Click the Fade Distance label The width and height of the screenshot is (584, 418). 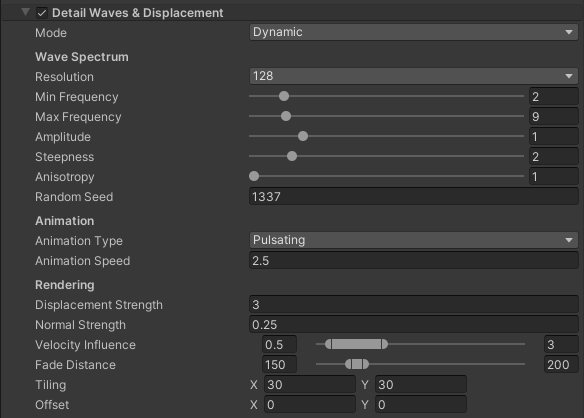76,365
